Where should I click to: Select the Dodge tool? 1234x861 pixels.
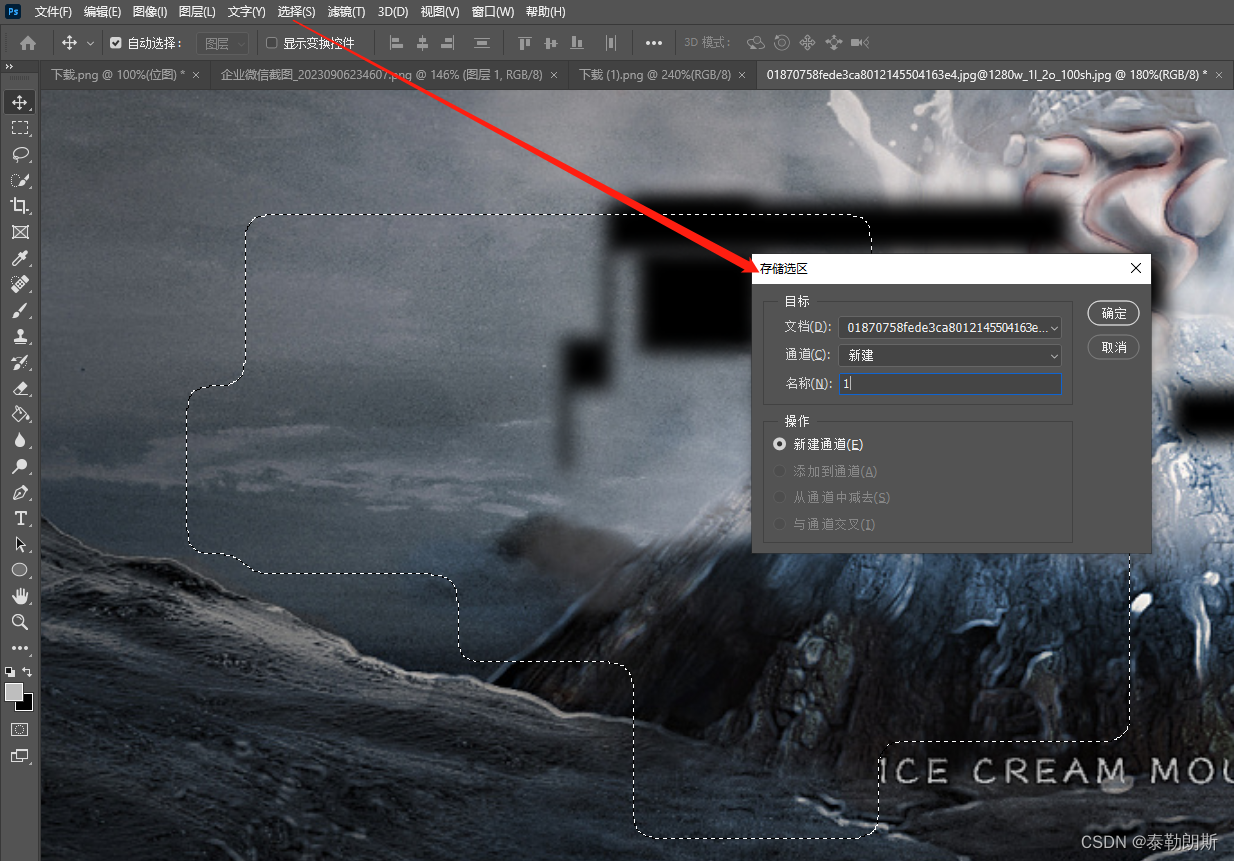[20, 466]
